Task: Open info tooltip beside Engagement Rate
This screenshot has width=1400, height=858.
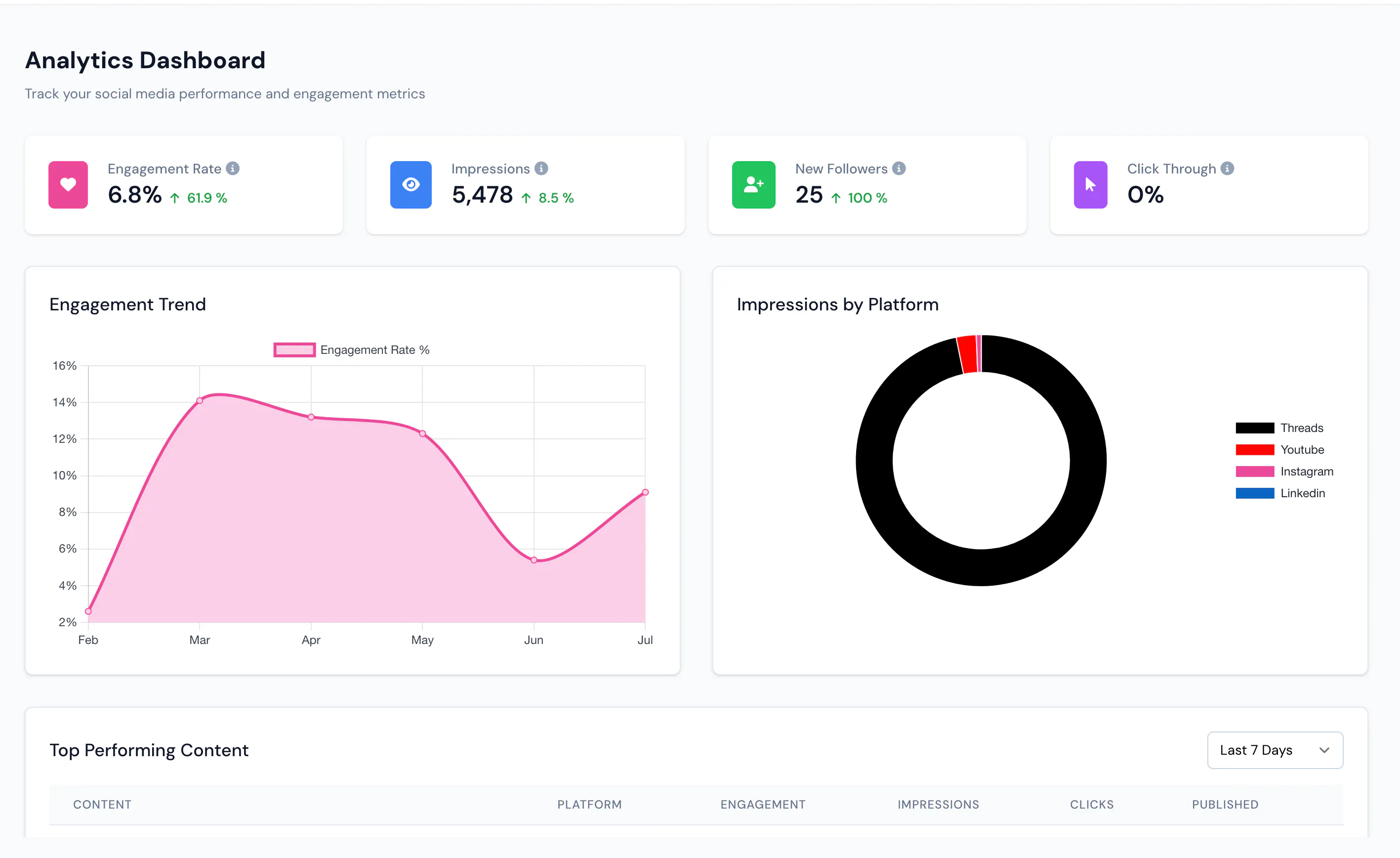Action: point(232,169)
